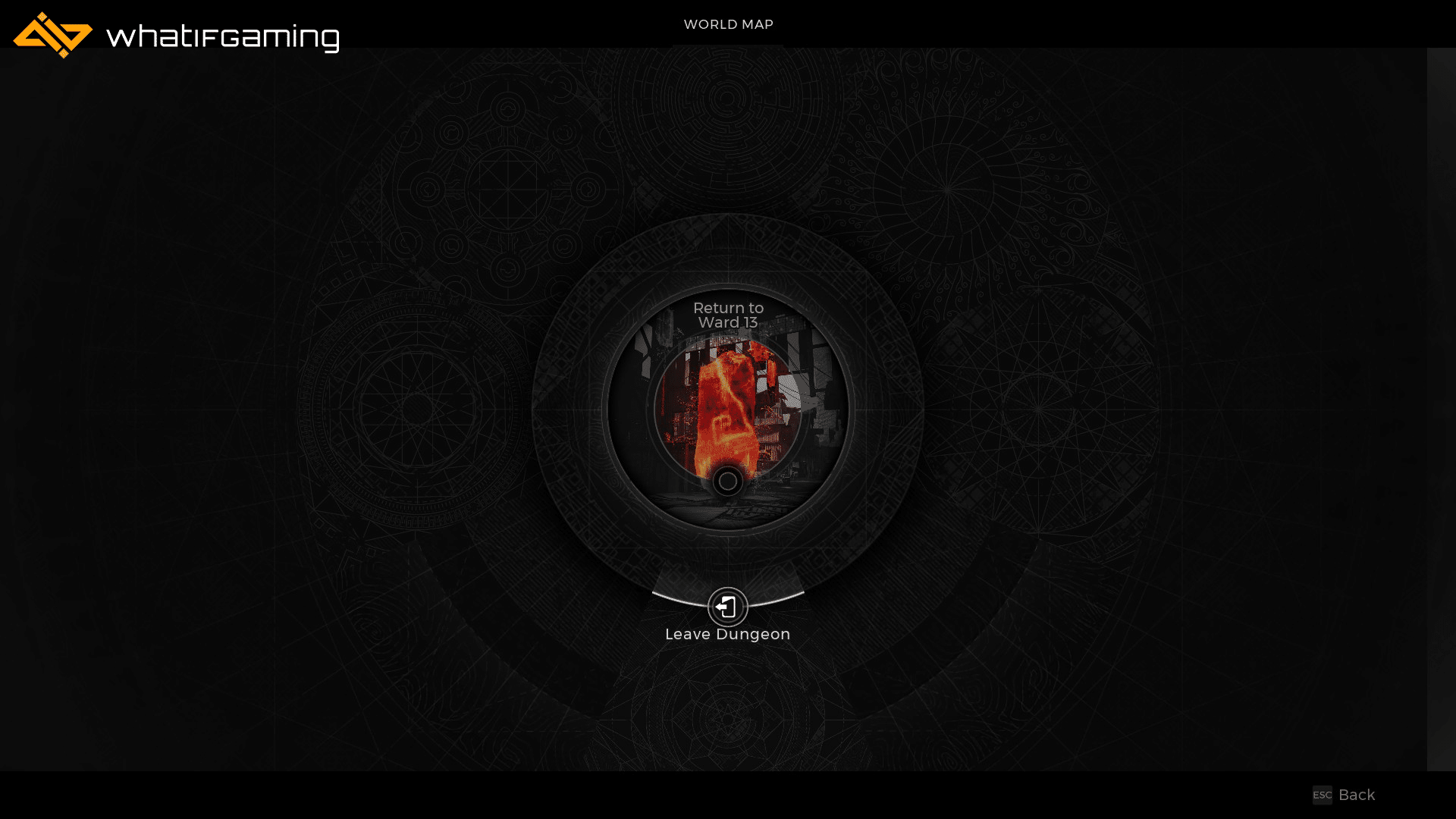The width and height of the screenshot is (1456, 819).
Task: Click the circular checkpoint marker below crystal
Action: [727, 481]
